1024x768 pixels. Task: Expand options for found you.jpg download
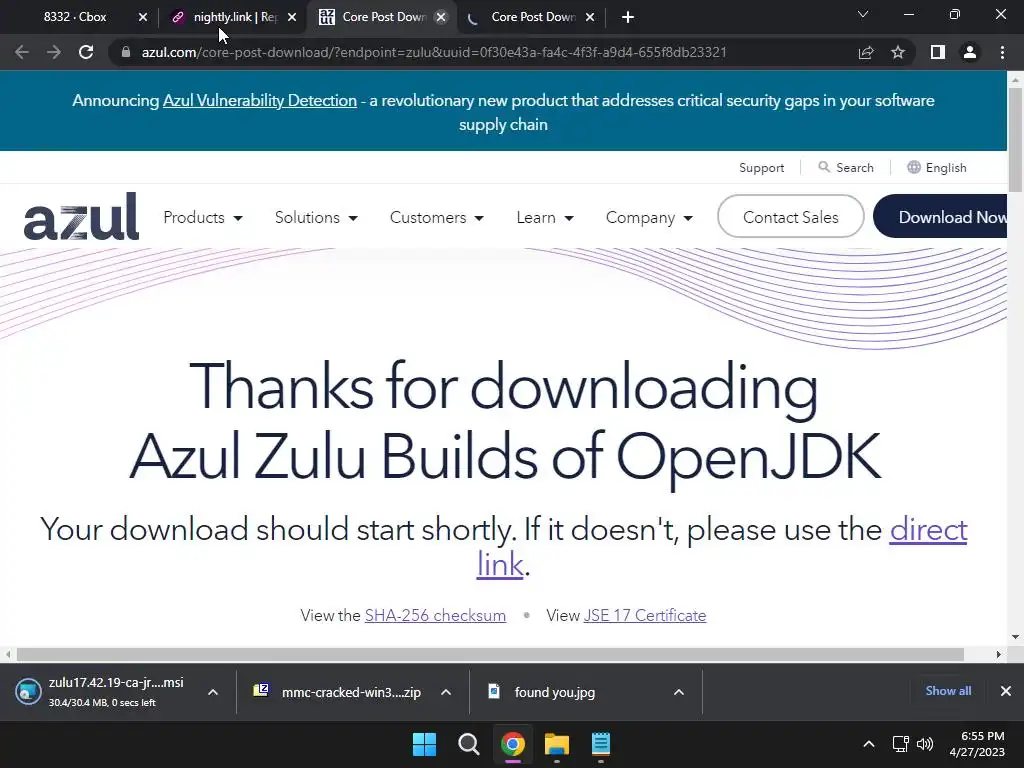(679, 692)
